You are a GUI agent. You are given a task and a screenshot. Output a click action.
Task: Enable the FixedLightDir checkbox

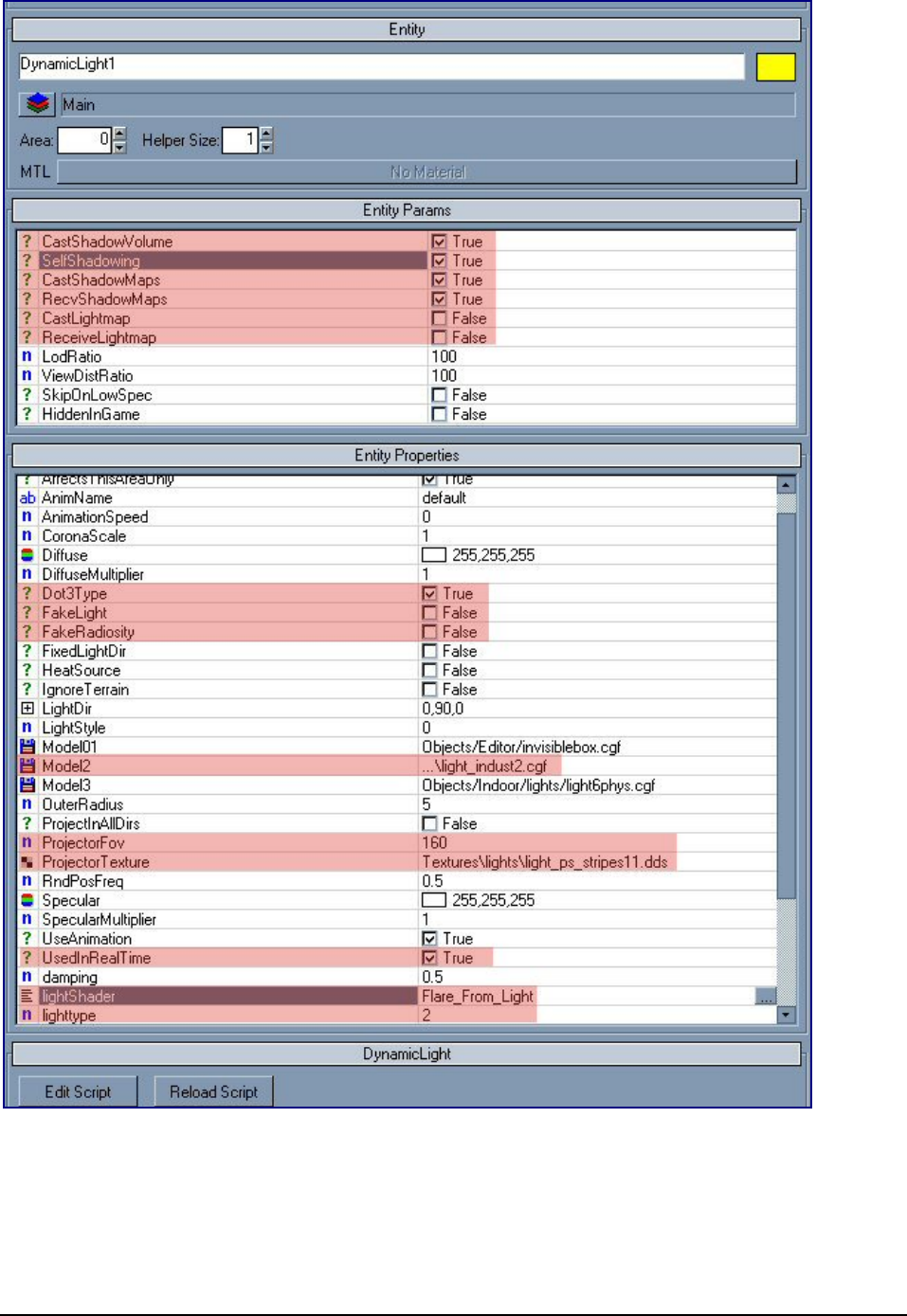(x=429, y=652)
